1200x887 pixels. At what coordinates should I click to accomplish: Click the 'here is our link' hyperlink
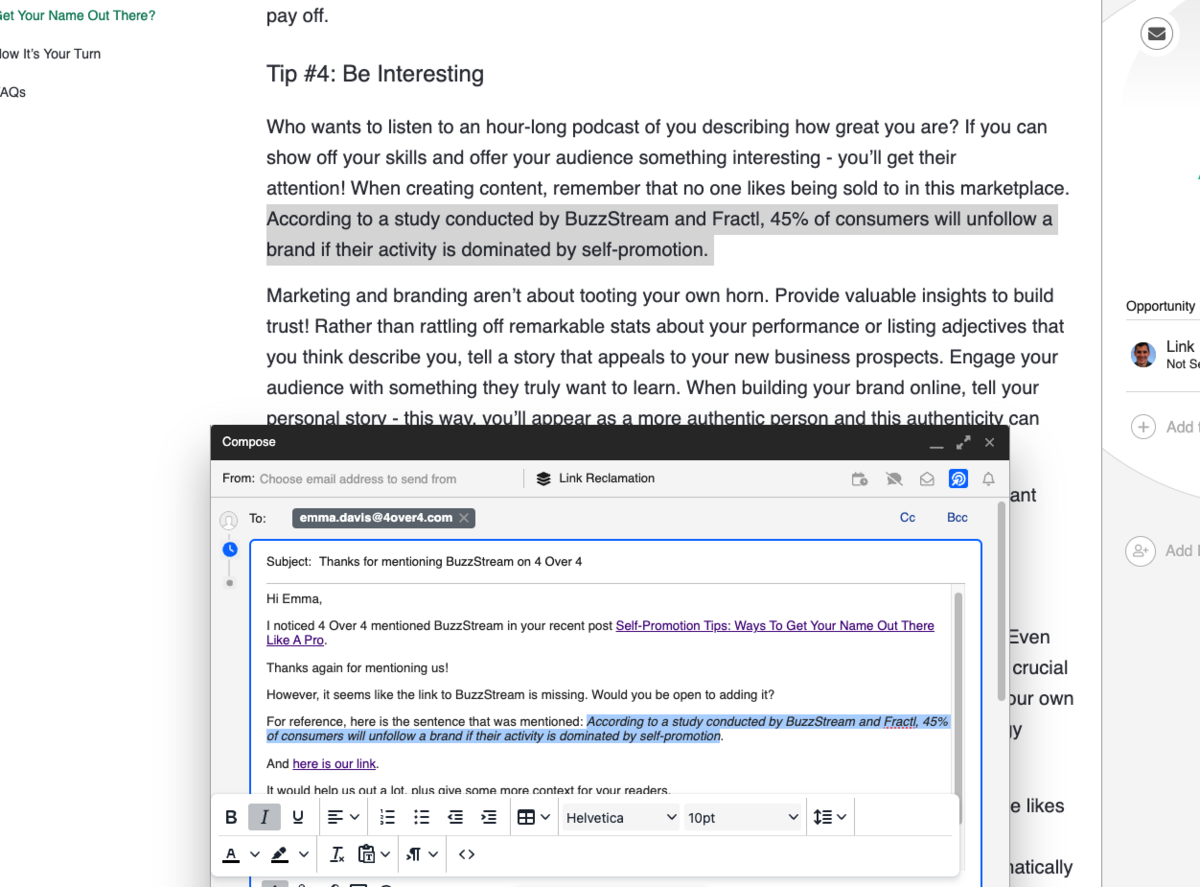(334, 763)
